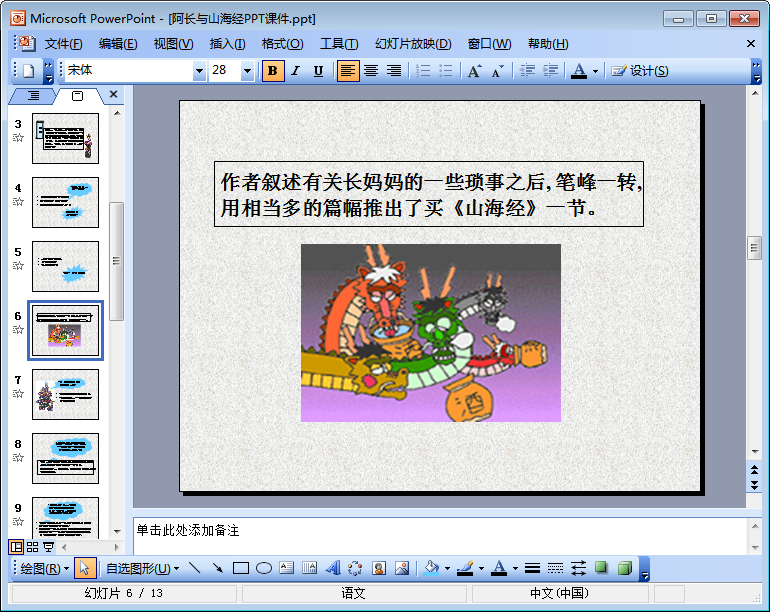770x612 pixels.
Task: Open drawing toolbar Font Color dropdown arrow
Action: click(515, 569)
